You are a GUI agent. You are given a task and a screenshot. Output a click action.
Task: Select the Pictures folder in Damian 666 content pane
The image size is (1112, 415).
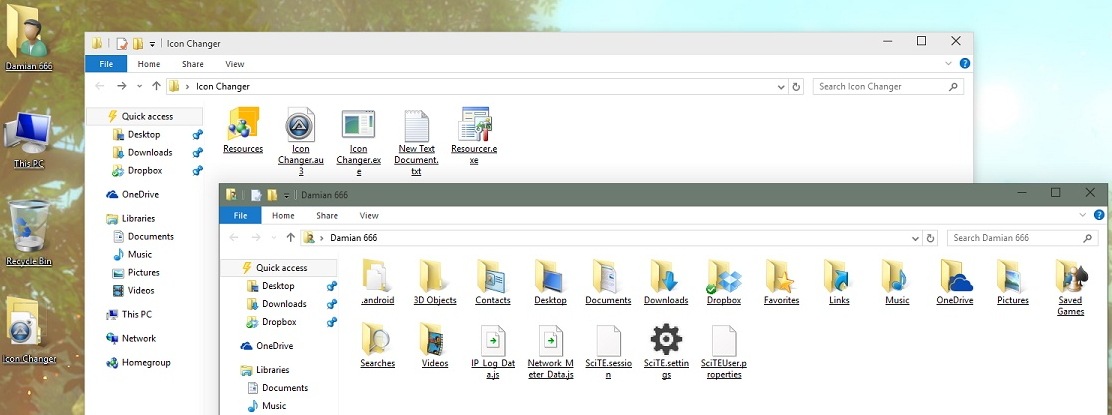coord(1013,282)
